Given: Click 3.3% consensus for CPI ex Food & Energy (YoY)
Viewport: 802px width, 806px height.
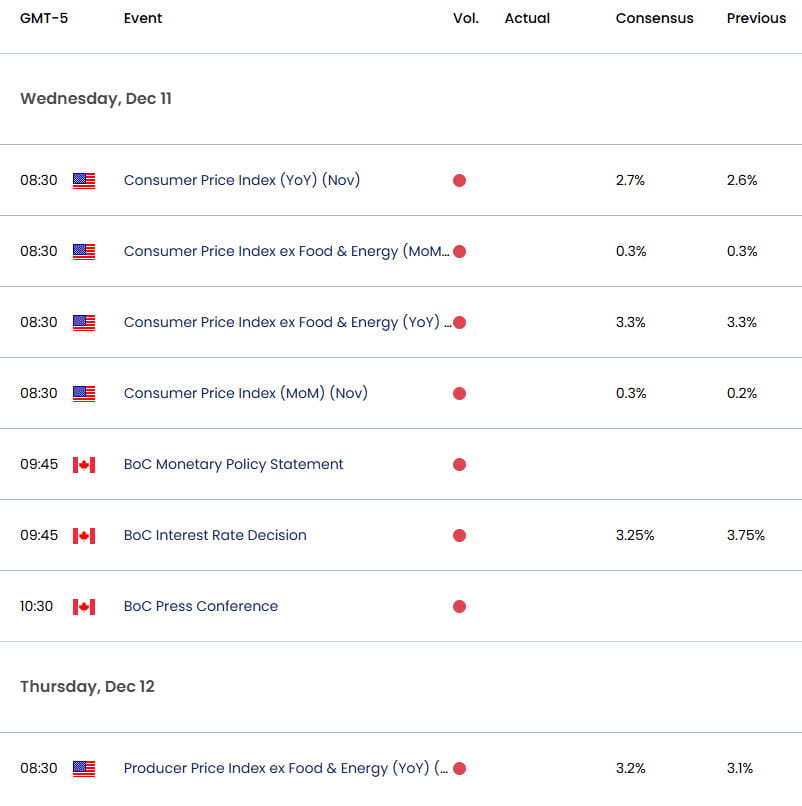Looking at the screenshot, I should coord(631,322).
